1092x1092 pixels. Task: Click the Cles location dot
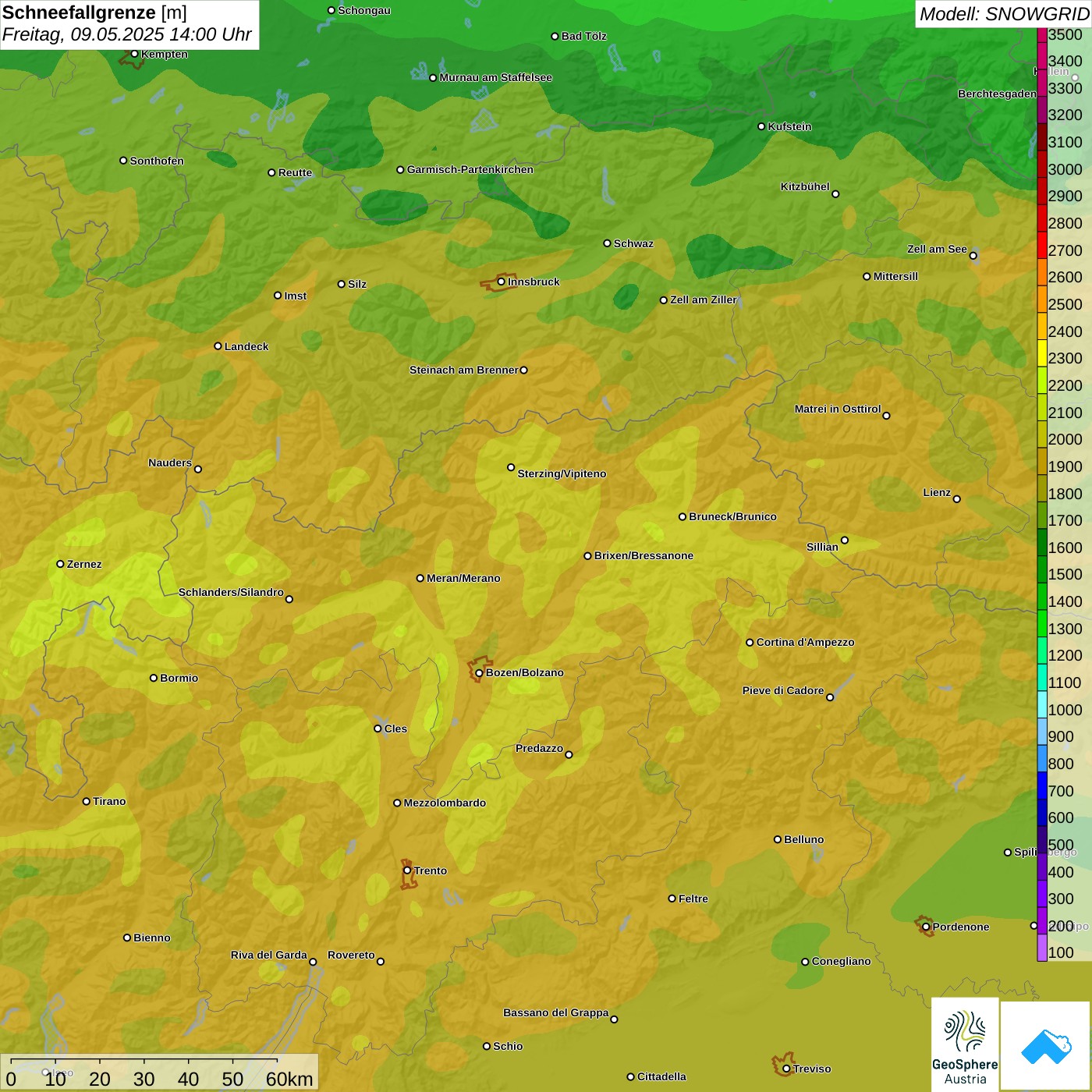(378, 729)
